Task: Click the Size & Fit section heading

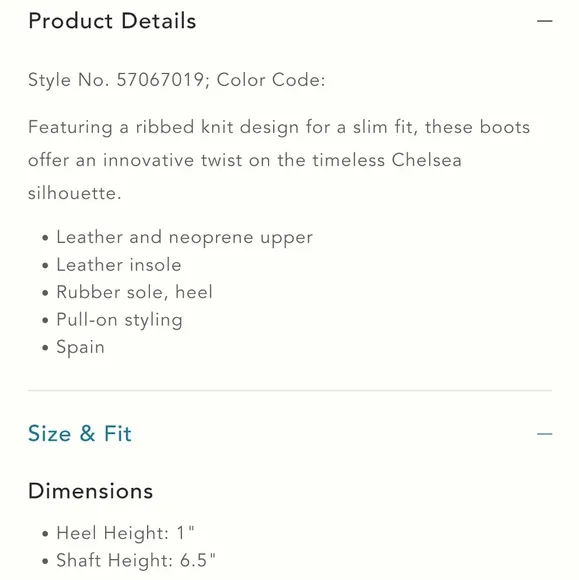Action: 80,433
